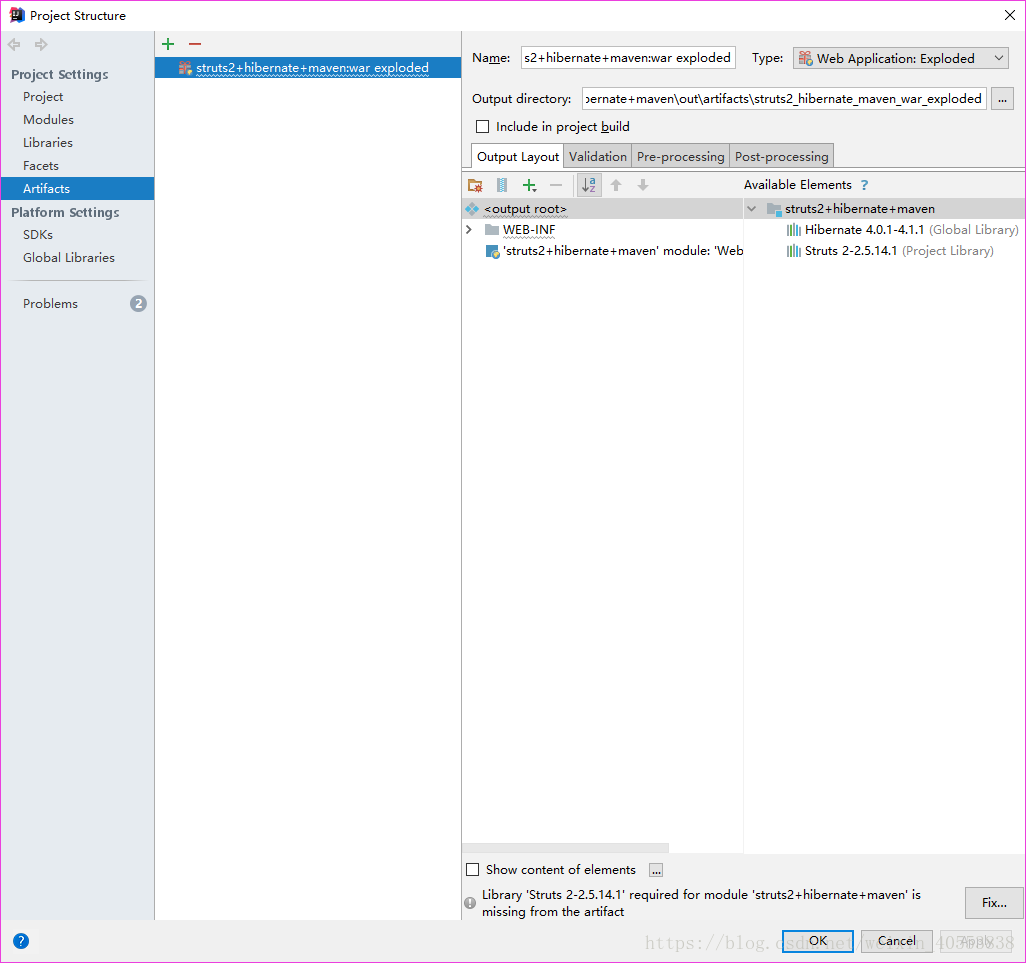The height and width of the screenshot is (963, 1026).
Task: Add copy of element plus in layout toolbar
Action: 529,185
